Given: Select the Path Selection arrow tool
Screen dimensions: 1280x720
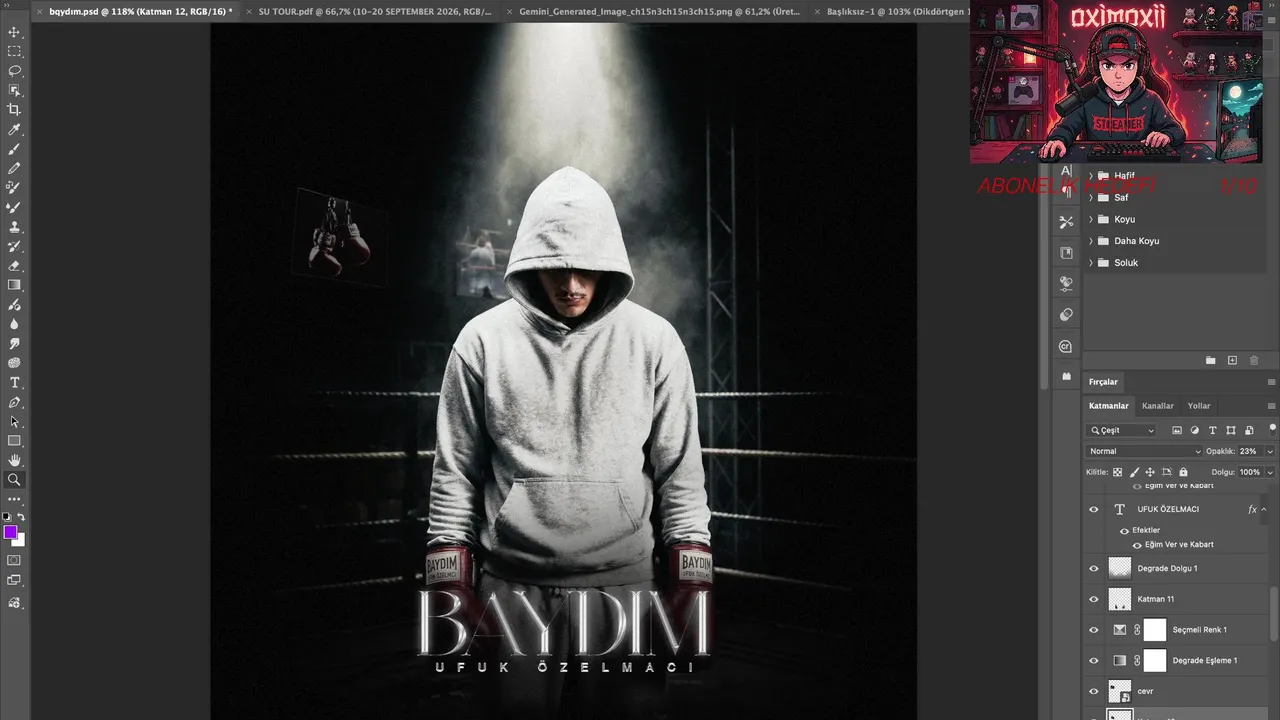Looking at the screenshot, I should (14, 422).
